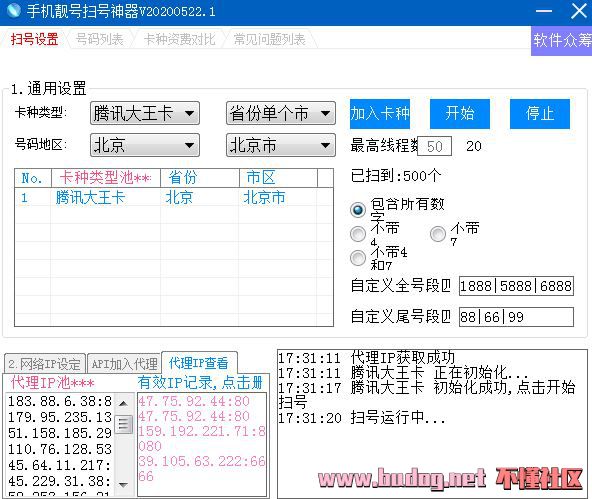Click the IP pool scroll-up arrow
592x499 pixels.
point(123,403)
